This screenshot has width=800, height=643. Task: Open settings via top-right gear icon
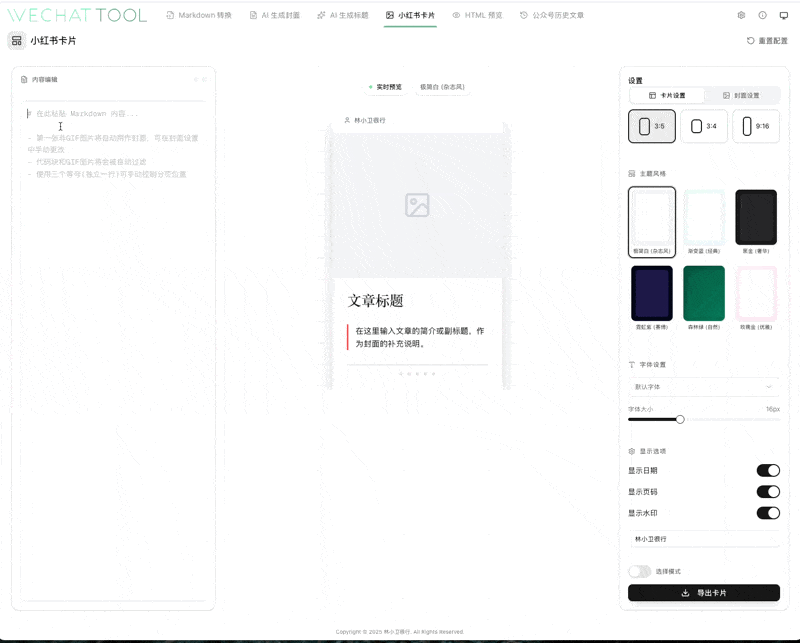pyautogui.click(x=741, y=16)
